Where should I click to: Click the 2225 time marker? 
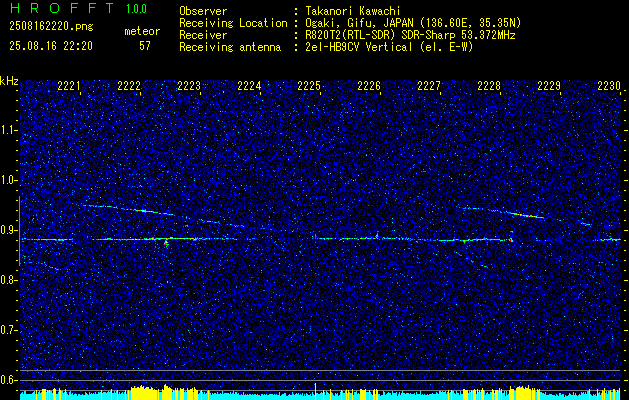click(309, 86)
